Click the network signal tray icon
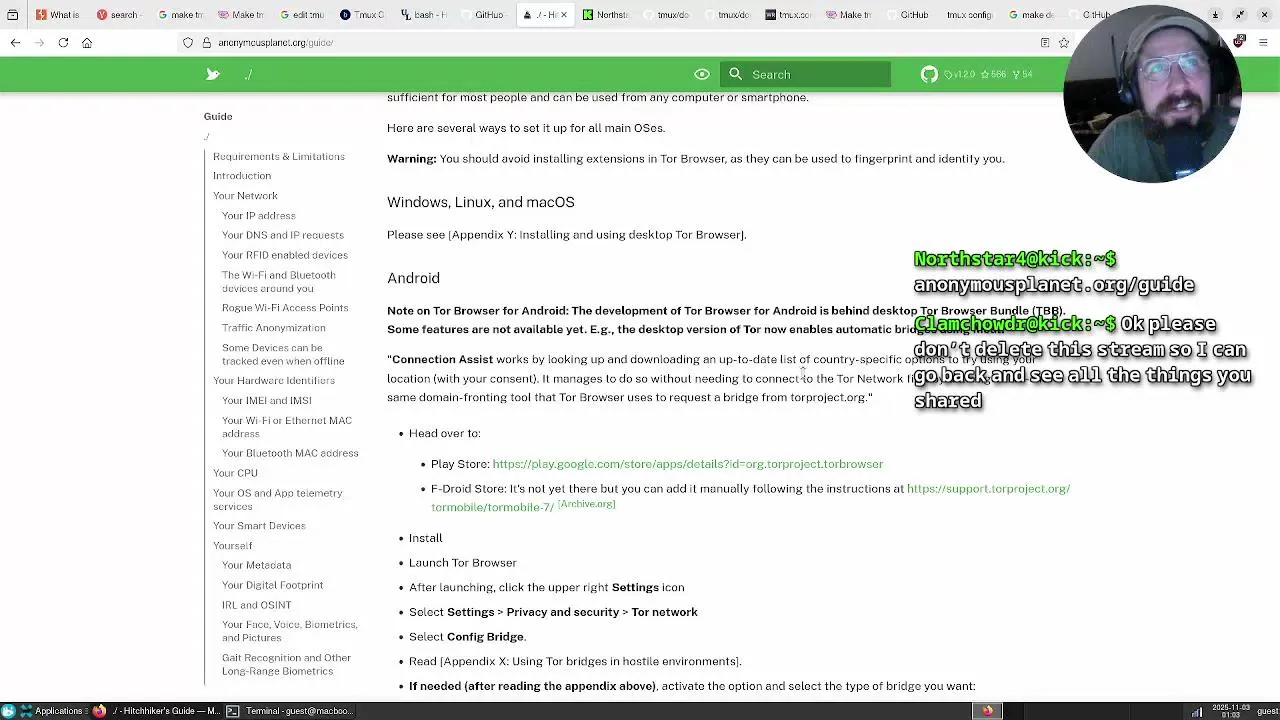Image resolution: width=1280 pixels, height=720 pixels. coord(1197,711)
